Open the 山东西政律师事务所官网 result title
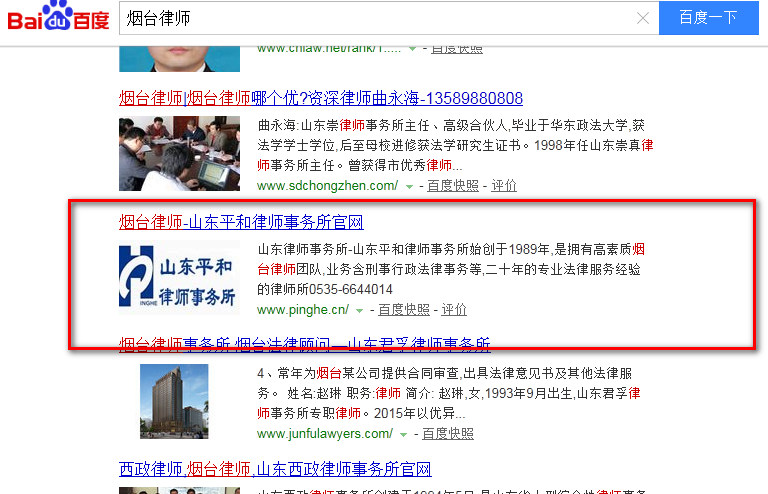Image resolution: width=768 pixels, height=494 pixels. 275,469
